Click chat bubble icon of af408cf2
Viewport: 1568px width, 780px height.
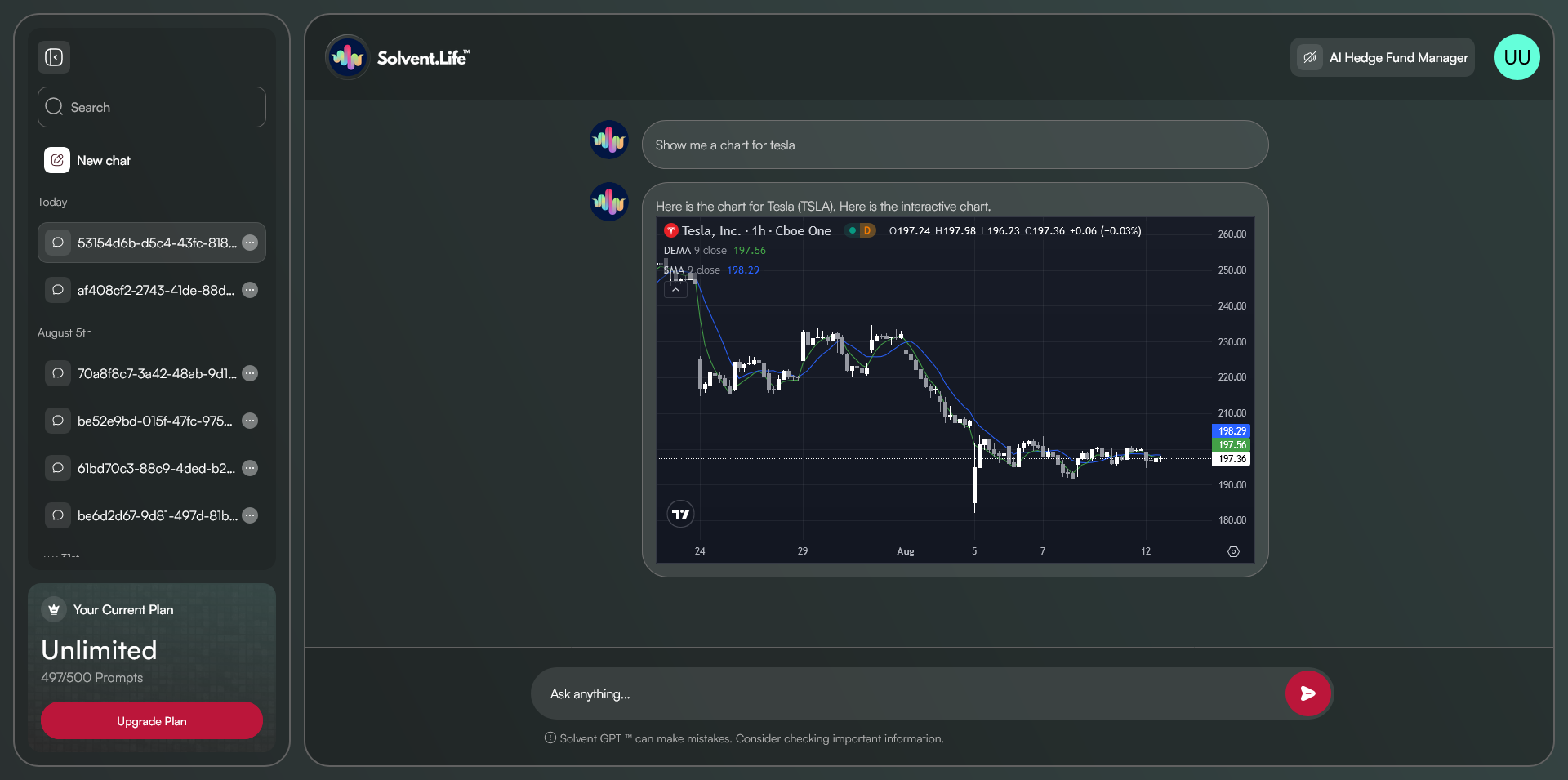57,290
